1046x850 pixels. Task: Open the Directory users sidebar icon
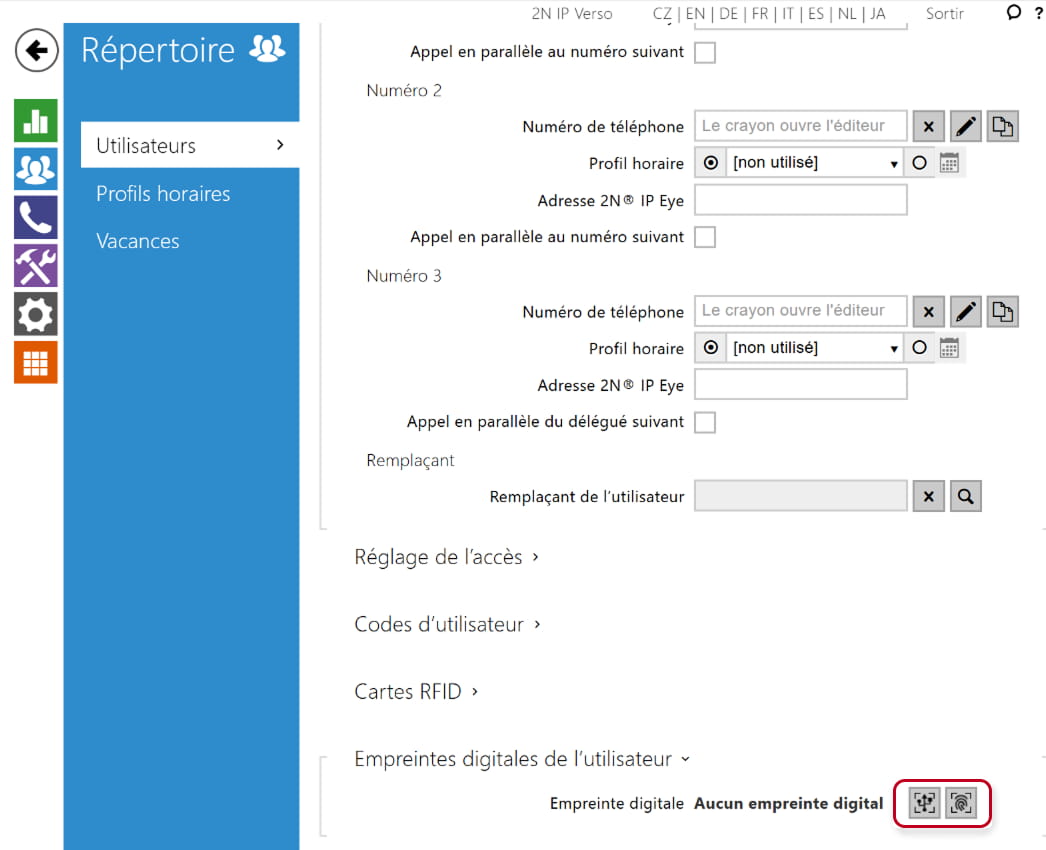click(35, 169)
